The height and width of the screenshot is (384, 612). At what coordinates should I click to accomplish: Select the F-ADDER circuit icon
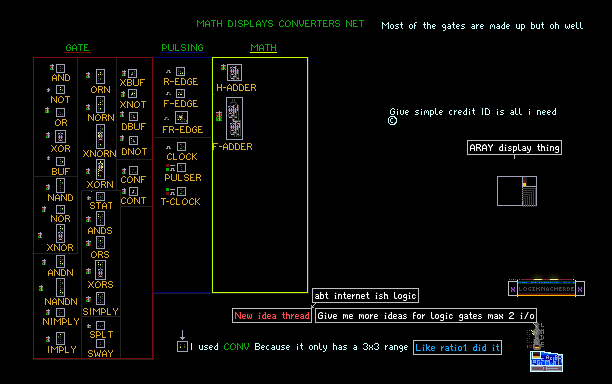click(x=234, y=118)
